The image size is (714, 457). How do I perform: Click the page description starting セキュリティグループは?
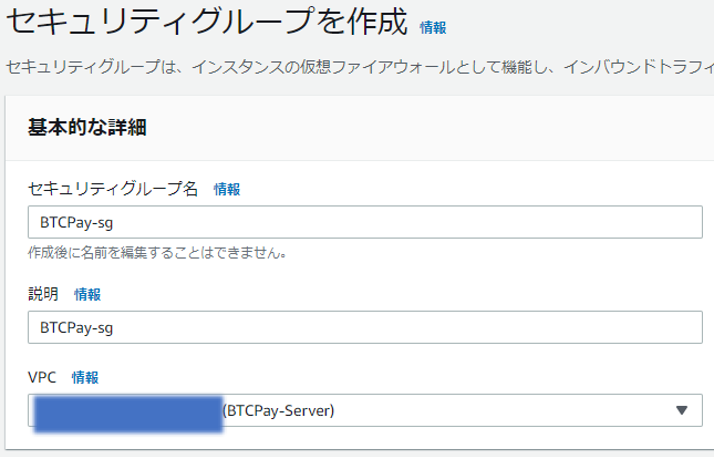tap(360, 67)
